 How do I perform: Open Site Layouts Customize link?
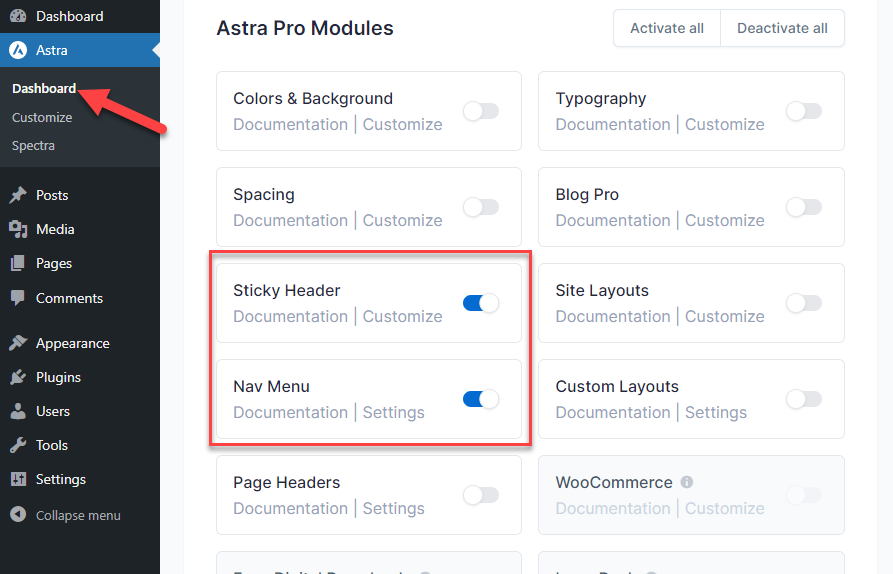725,316
